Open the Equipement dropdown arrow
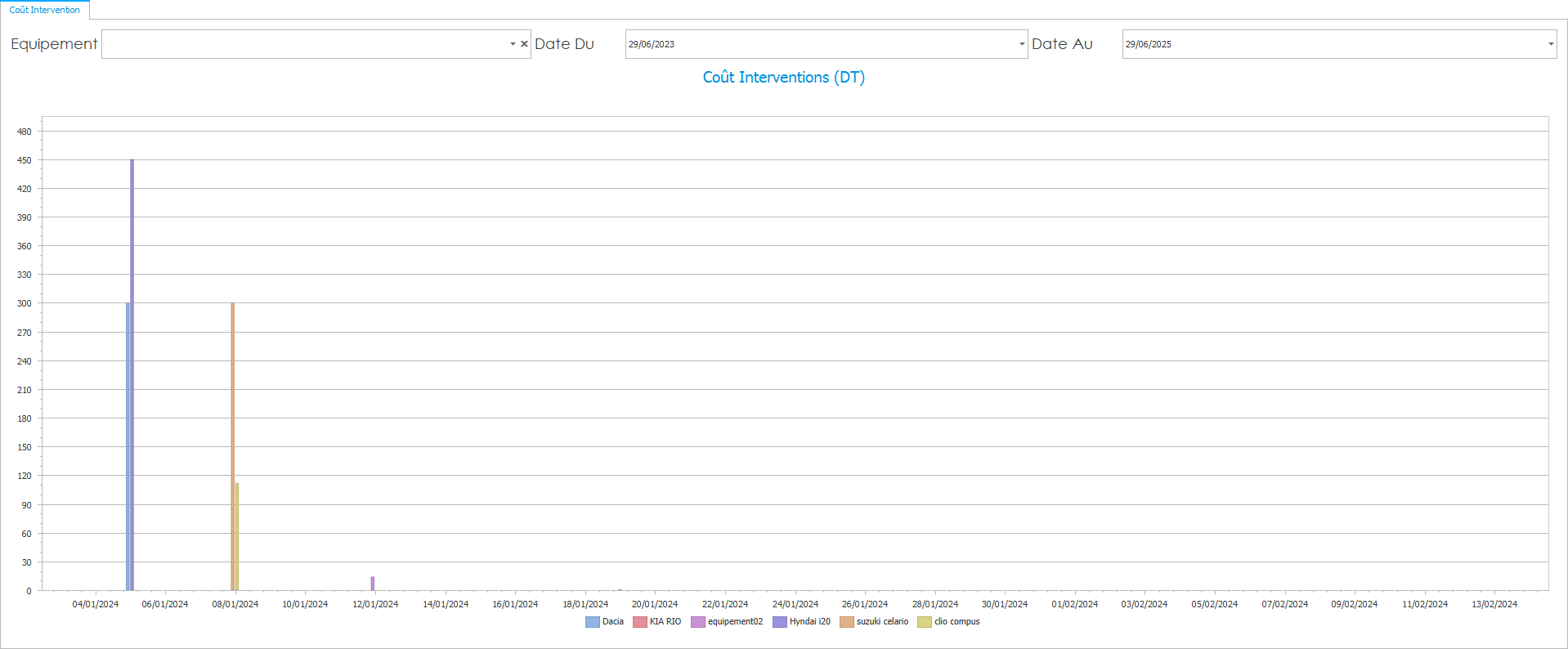Image resolution: width=1568 pixels, height=649 pixels. (513, 44)
